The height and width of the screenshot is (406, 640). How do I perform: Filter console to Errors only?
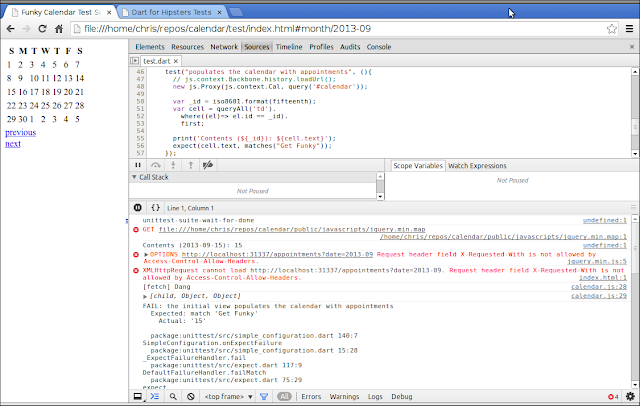tap(311, 397)
